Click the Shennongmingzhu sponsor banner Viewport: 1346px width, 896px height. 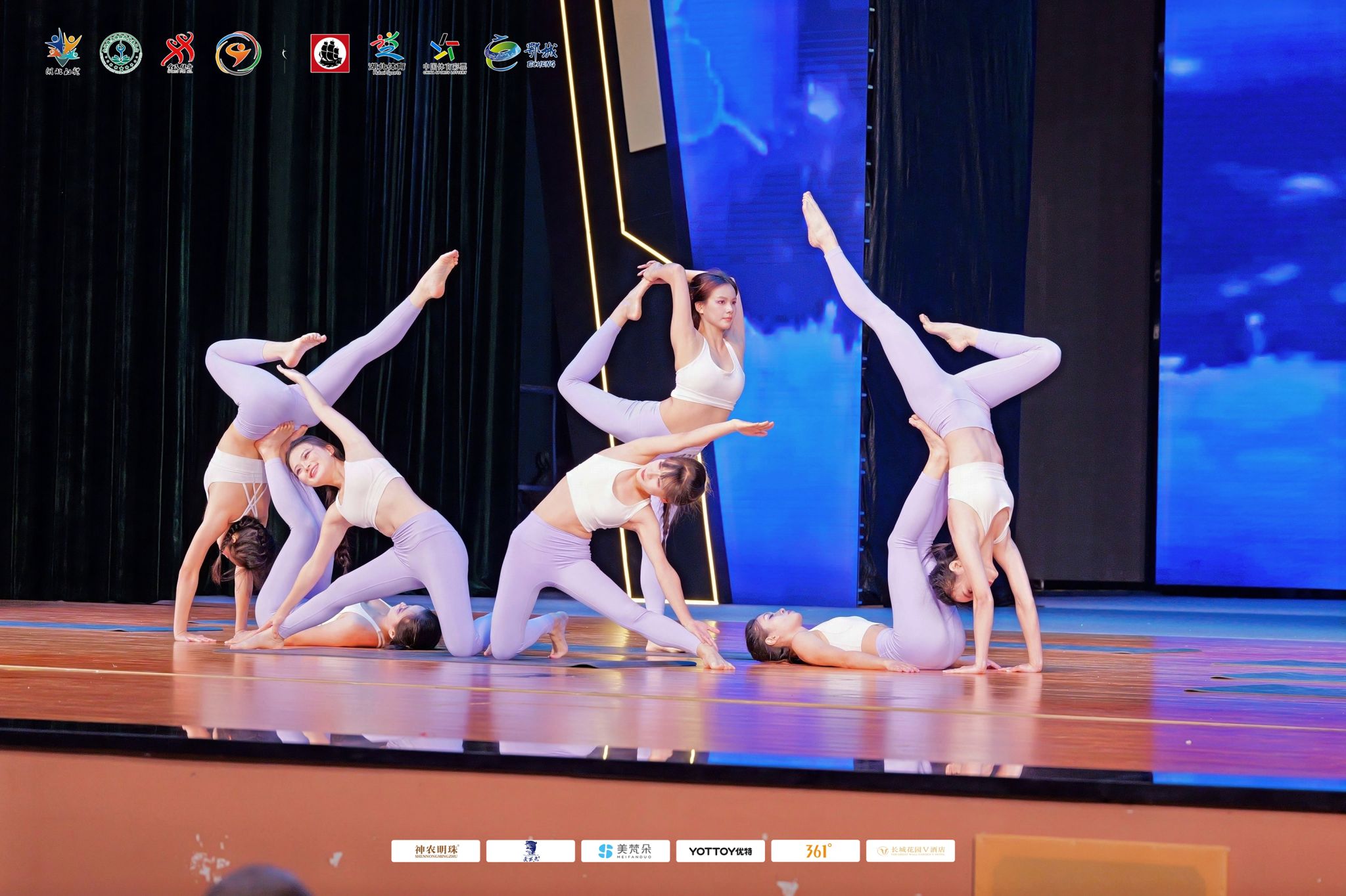[x=435, y=851]
